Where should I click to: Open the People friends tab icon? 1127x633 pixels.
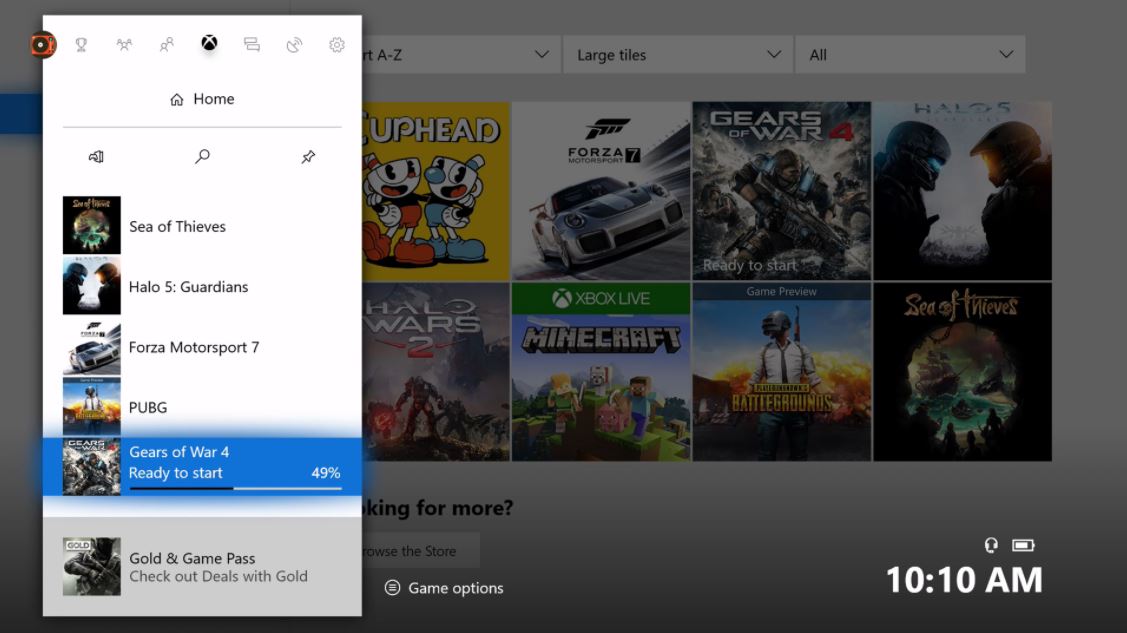167,45
